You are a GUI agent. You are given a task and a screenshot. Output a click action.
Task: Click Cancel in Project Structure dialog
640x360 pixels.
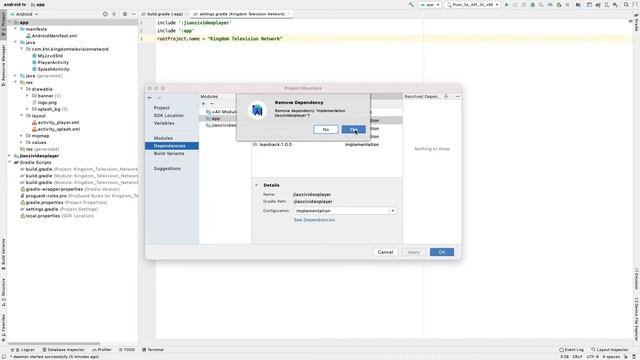[385, 252]
